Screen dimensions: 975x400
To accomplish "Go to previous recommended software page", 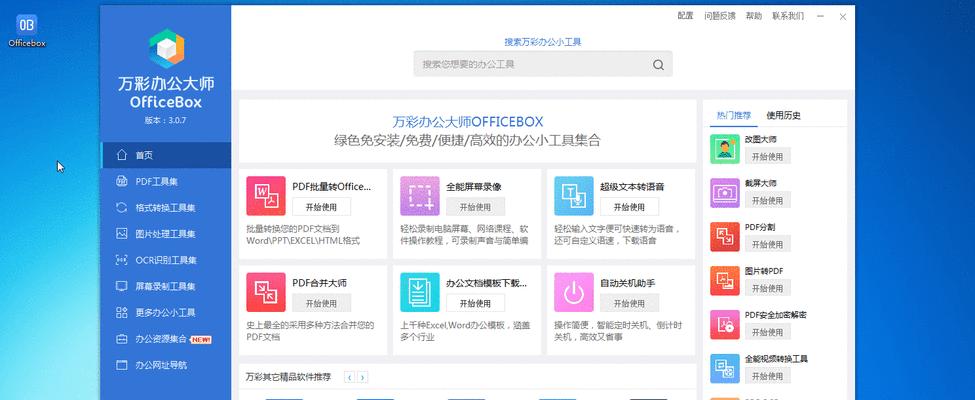I will click(350, 378).
